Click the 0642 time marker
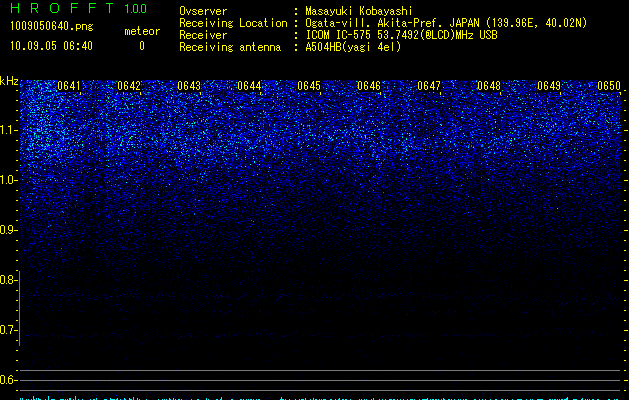The width and height of the screenshot is (629, 400). point(129,86)
